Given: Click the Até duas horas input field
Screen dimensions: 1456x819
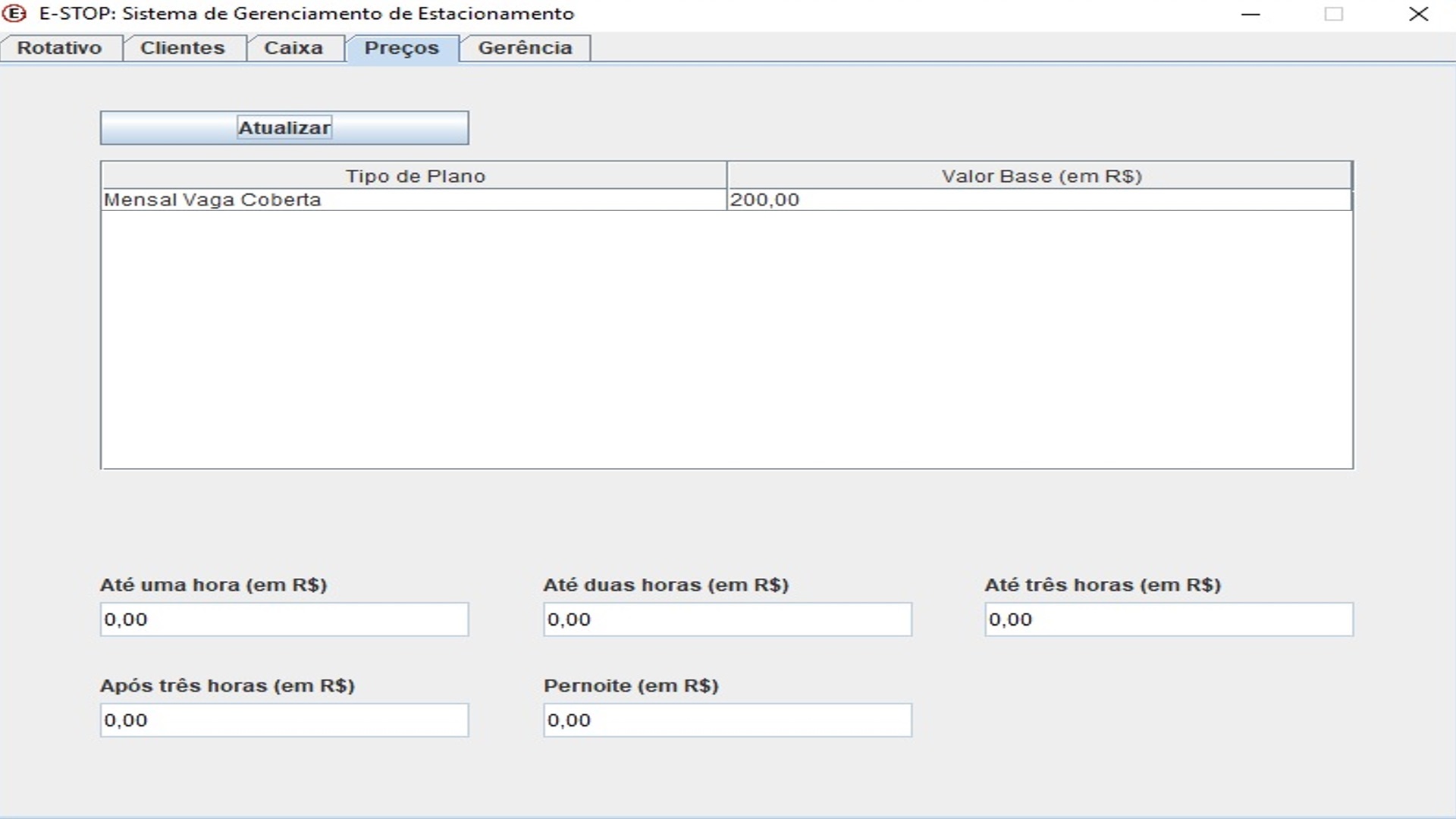Looking at the screenshot, I should 727,620.
